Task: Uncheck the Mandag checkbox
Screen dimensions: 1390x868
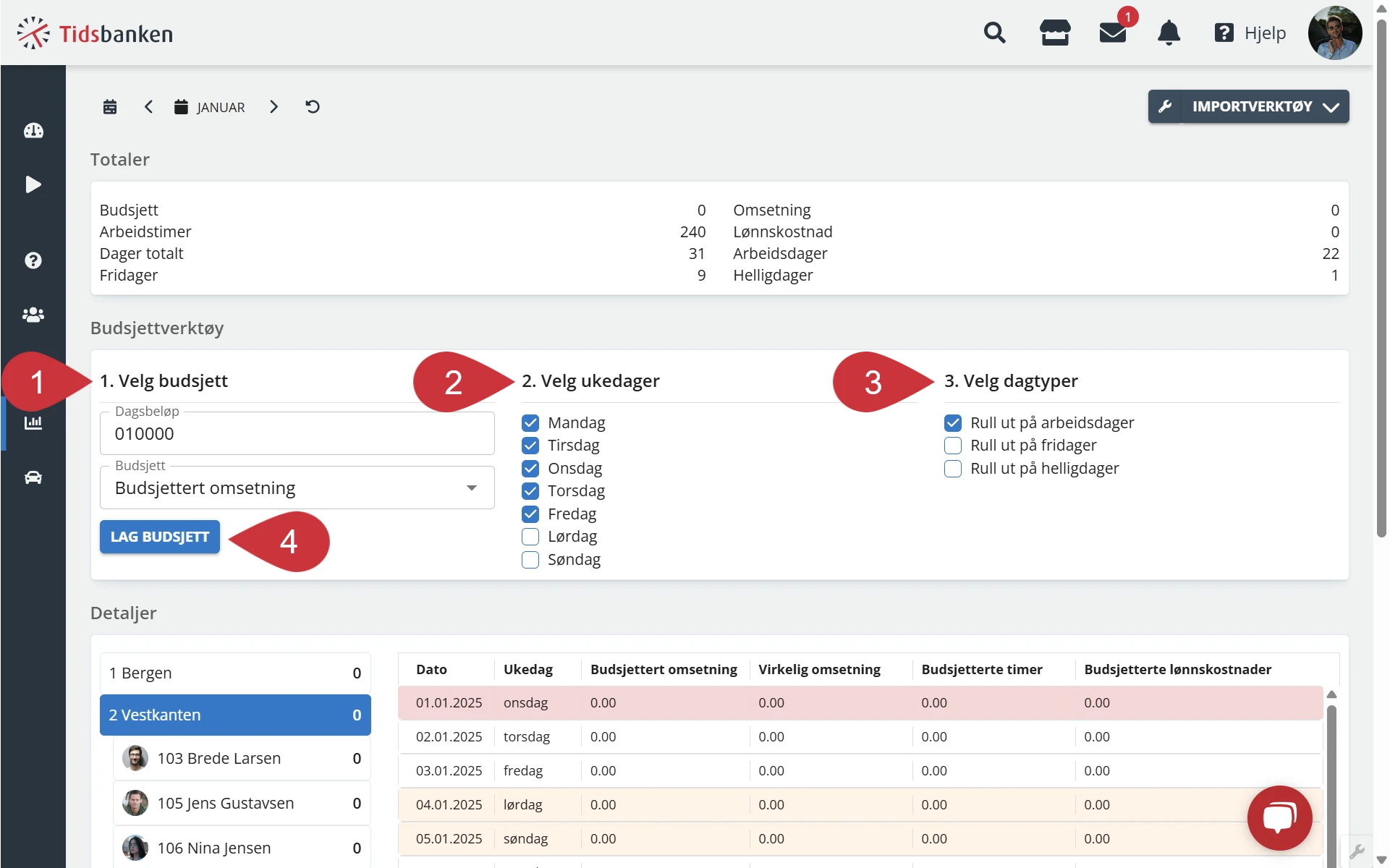Action: point(530,422)
